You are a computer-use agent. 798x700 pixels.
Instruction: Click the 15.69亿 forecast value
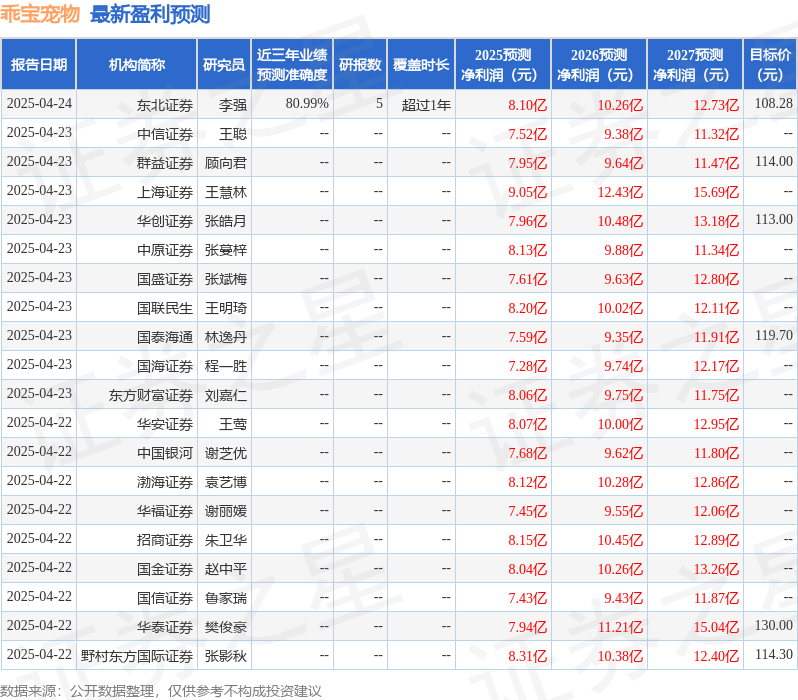pos(716,192)
